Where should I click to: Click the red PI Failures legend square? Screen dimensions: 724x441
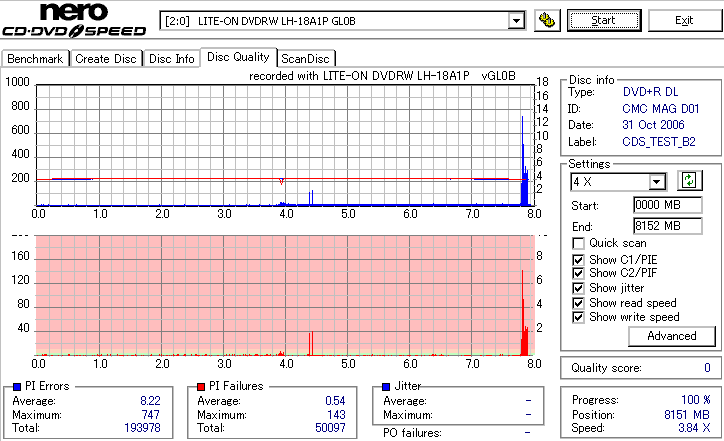(x=201, y=387)
